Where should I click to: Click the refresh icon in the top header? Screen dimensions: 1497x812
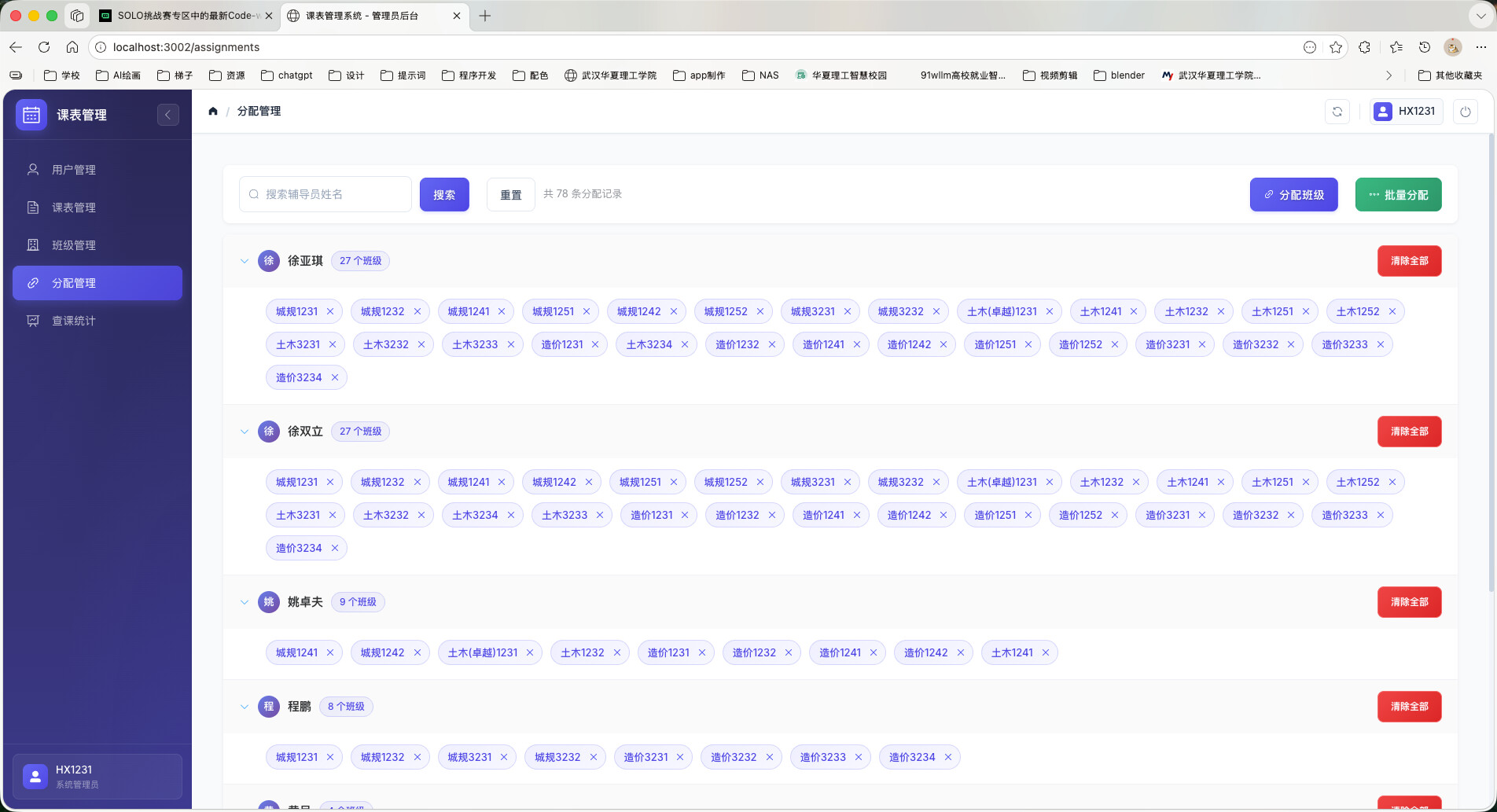[x=1337, y=112]
